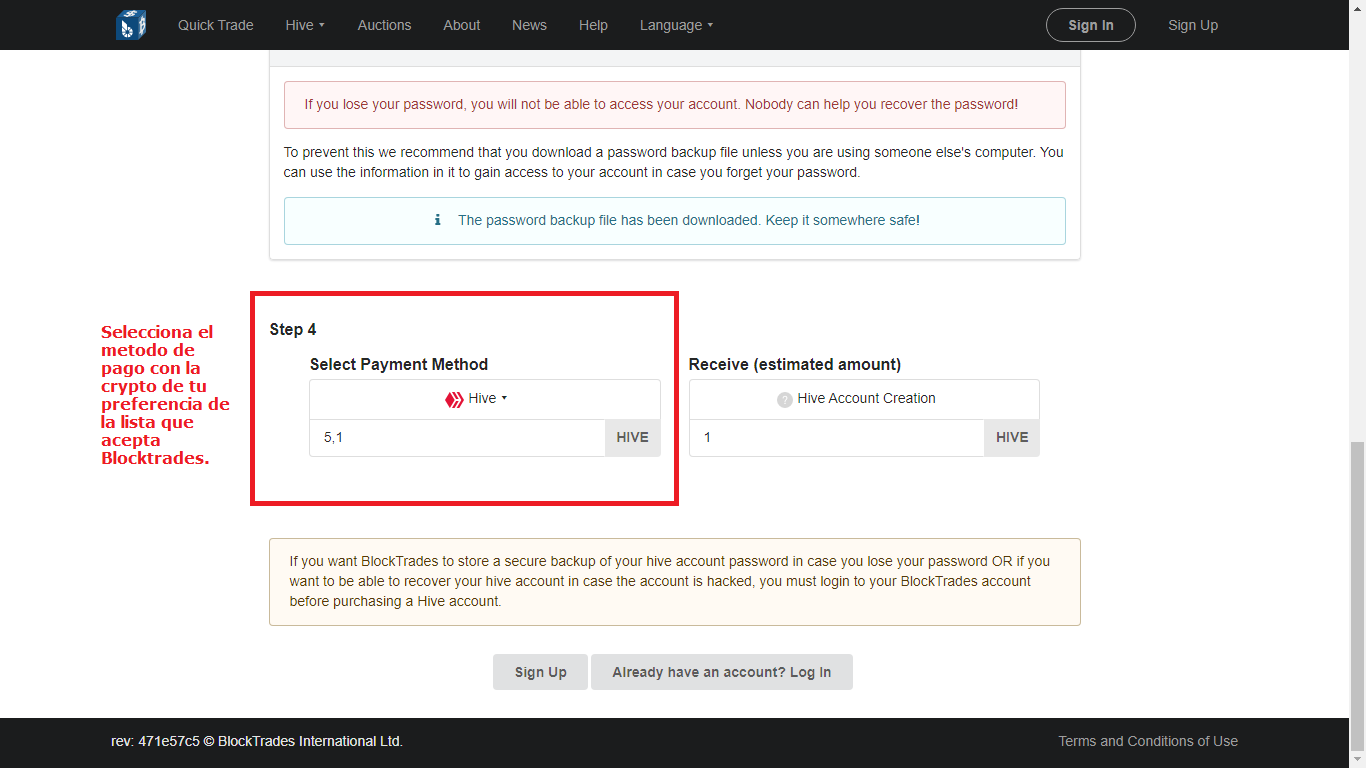This screenshot has height=768, width=1366.
Task: Expand the Language dropdown
Action: pyautogui.click(x=677, y=25)
